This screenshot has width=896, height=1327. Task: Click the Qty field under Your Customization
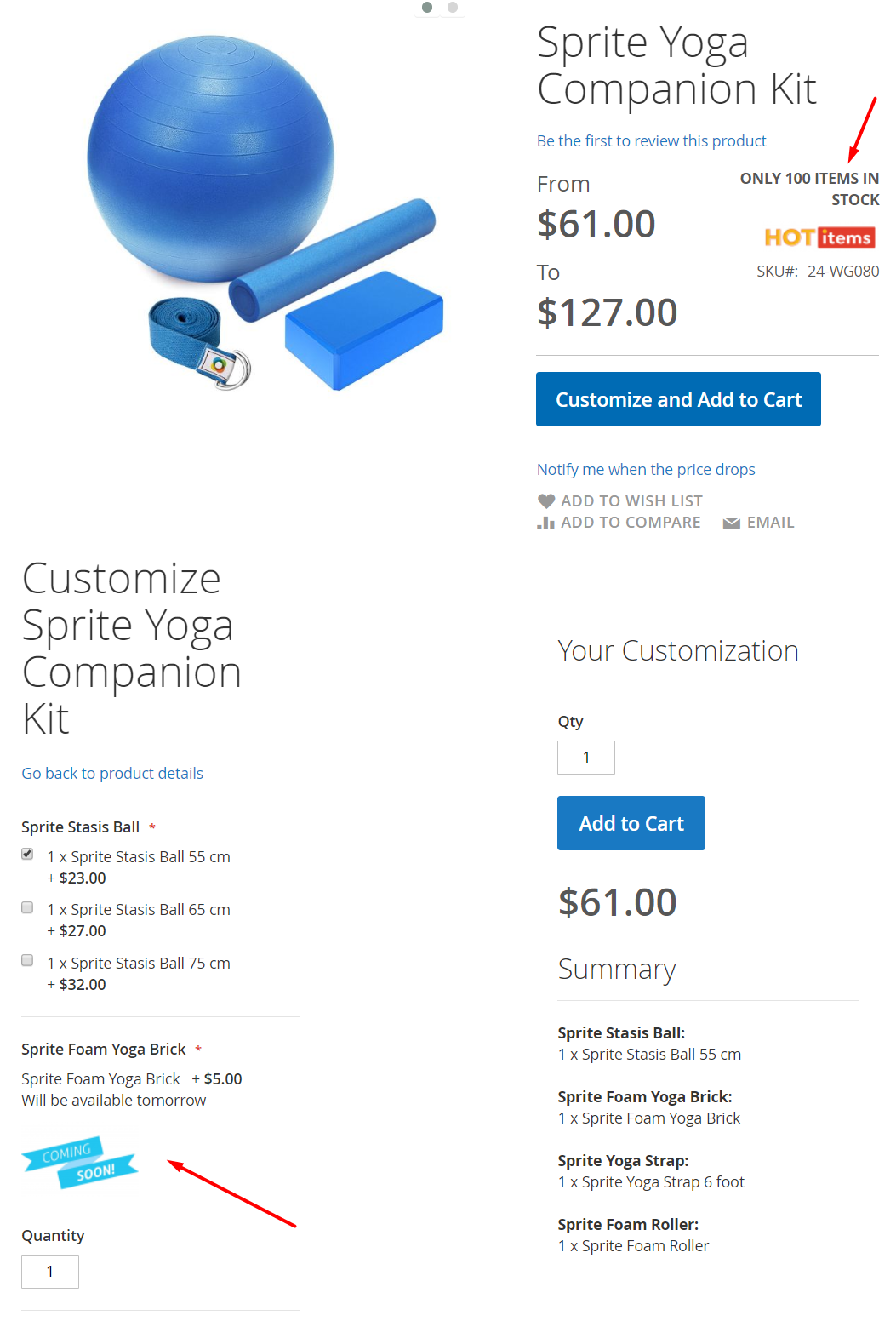[585, 758]
